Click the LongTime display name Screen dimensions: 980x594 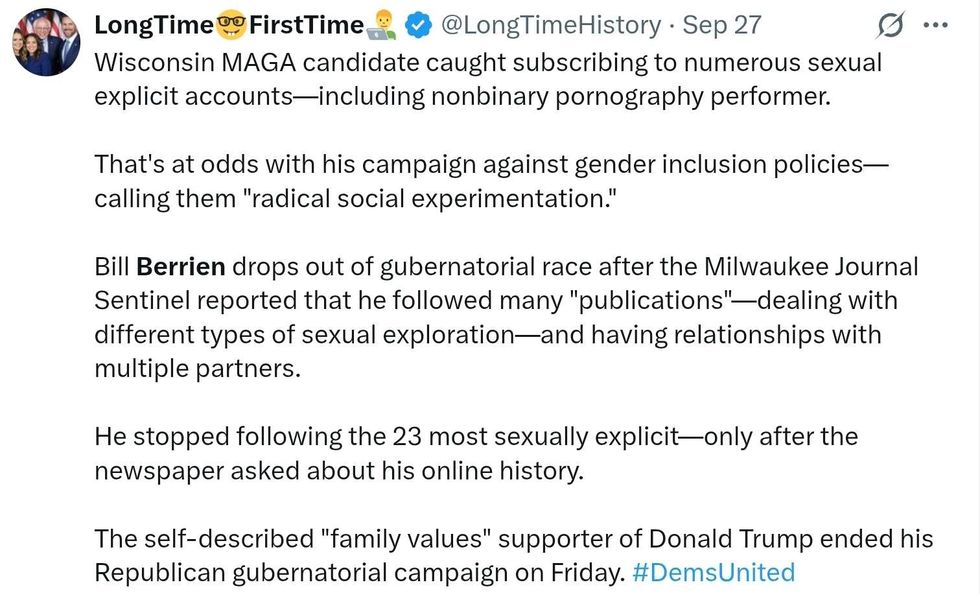(154, 25)
